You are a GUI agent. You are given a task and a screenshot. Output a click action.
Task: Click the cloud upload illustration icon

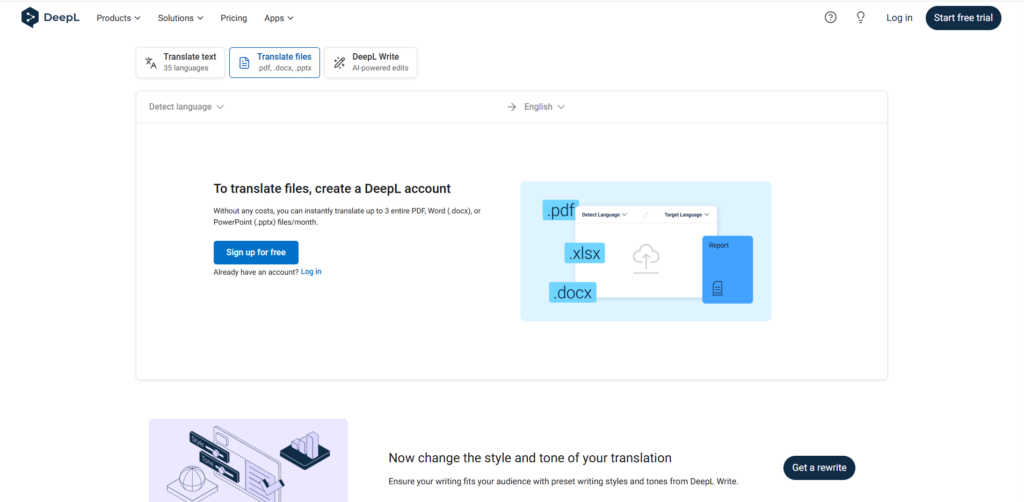pos(645,259)
